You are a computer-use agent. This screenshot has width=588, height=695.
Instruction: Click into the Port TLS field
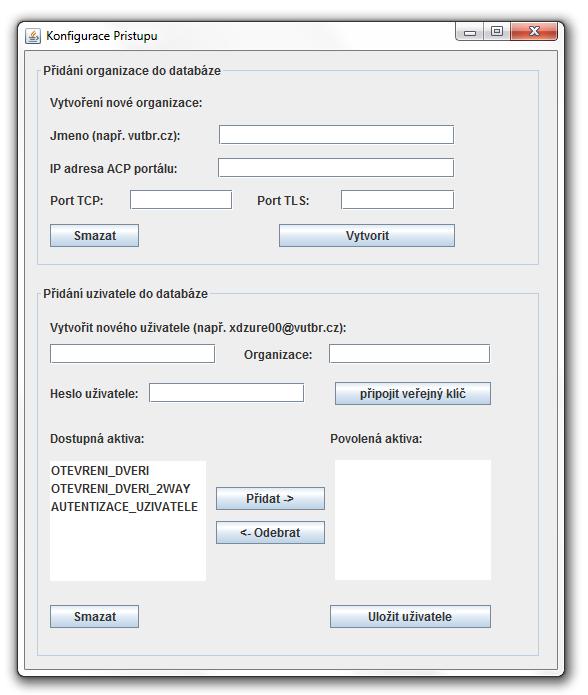tap(397, 200)
